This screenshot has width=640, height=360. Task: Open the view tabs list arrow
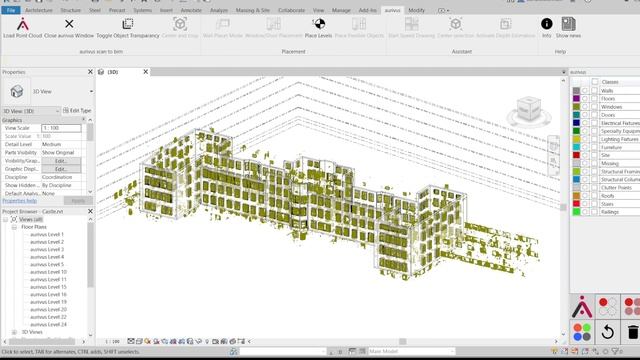564,72
